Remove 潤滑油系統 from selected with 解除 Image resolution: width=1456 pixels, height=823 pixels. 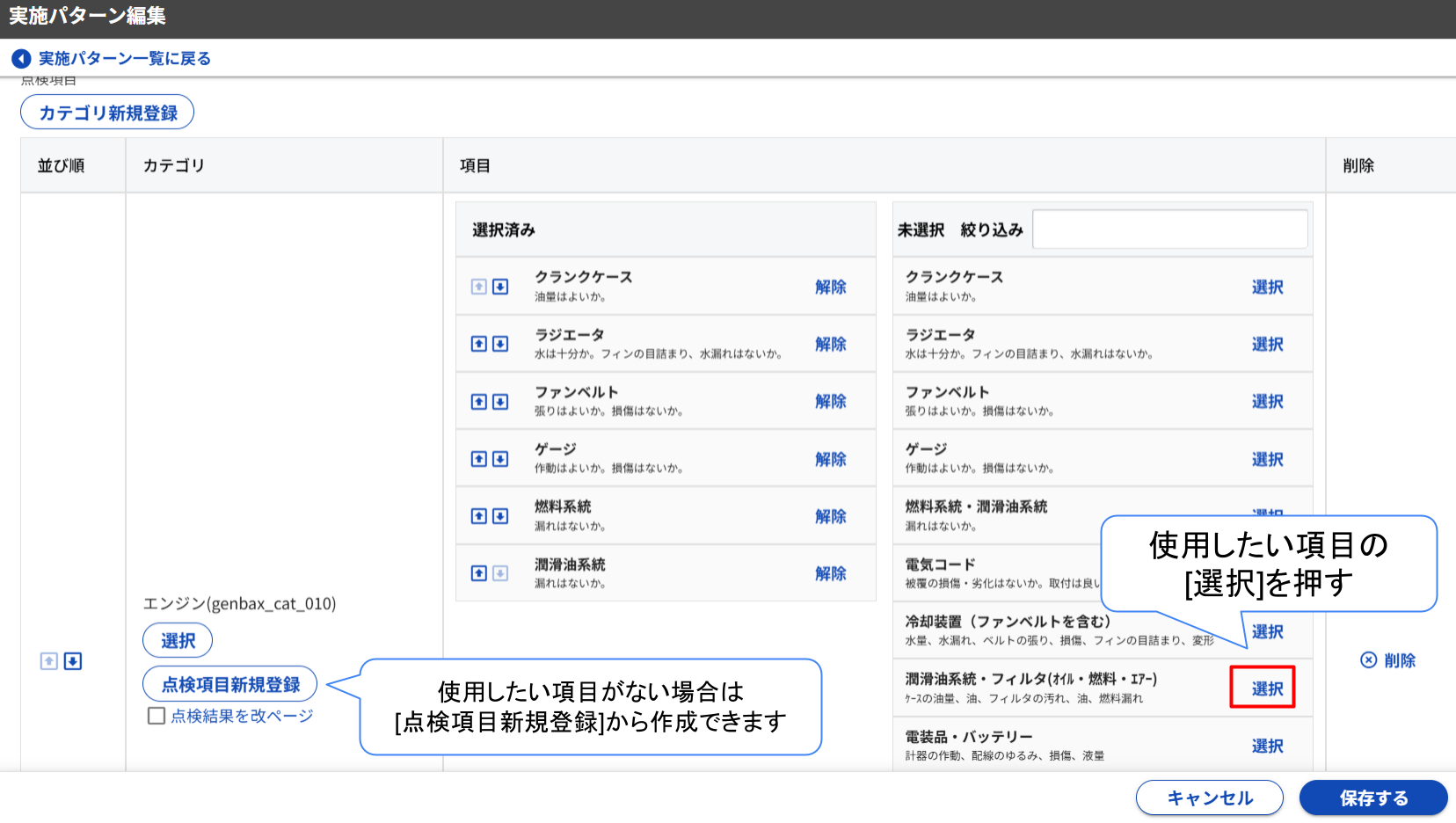coord(830,573)
